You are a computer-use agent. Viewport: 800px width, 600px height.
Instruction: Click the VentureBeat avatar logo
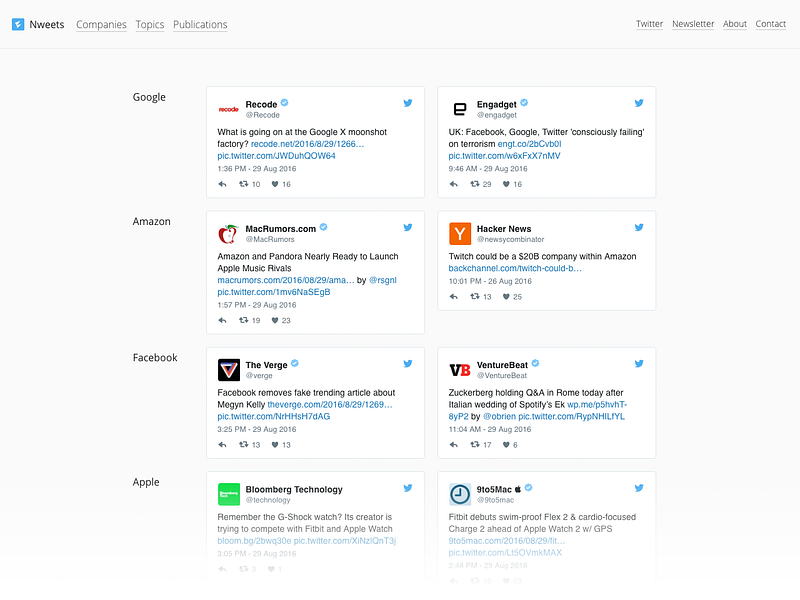[460, 370]
